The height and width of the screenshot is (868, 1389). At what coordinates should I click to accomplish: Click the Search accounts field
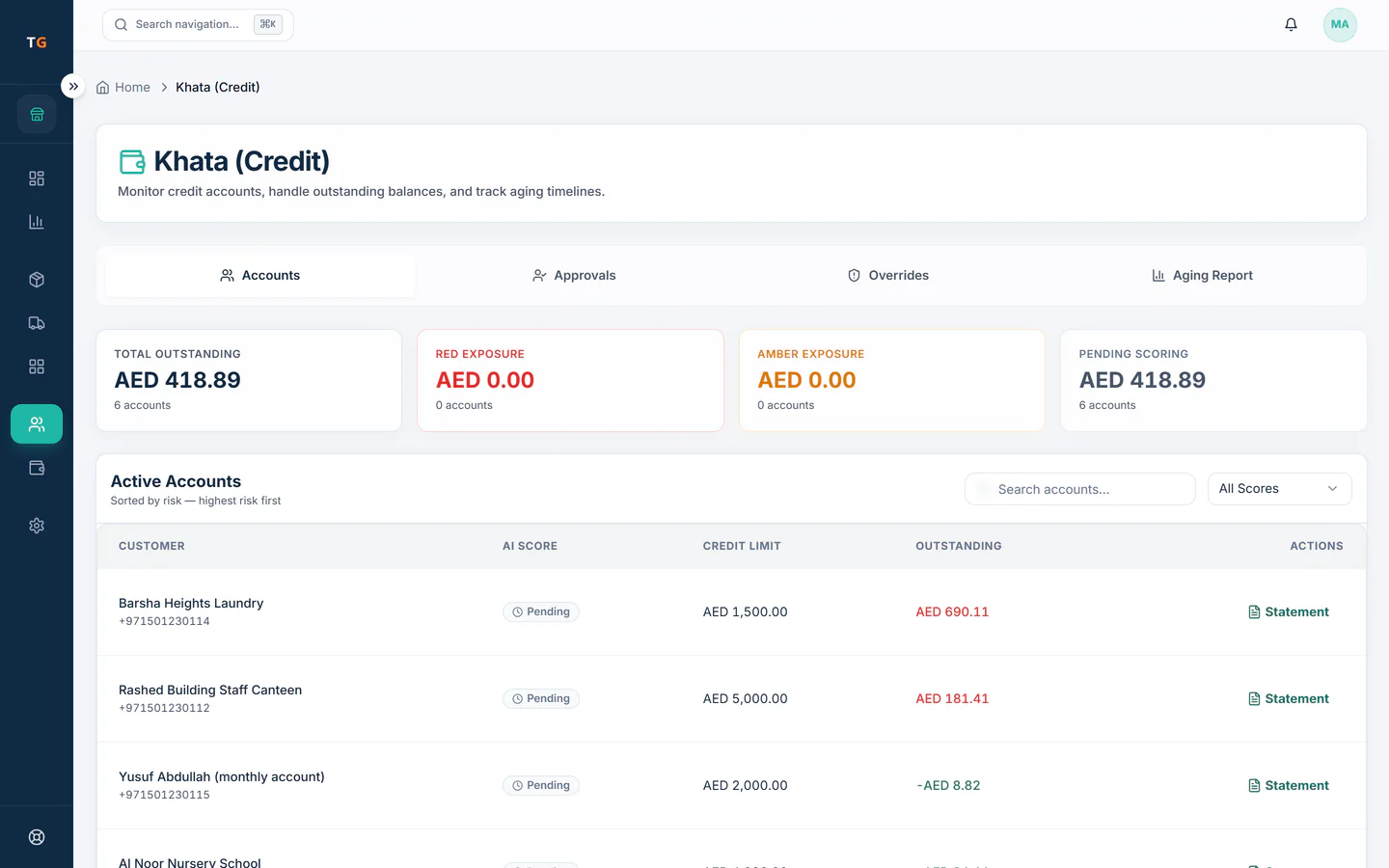(1080, 489)
